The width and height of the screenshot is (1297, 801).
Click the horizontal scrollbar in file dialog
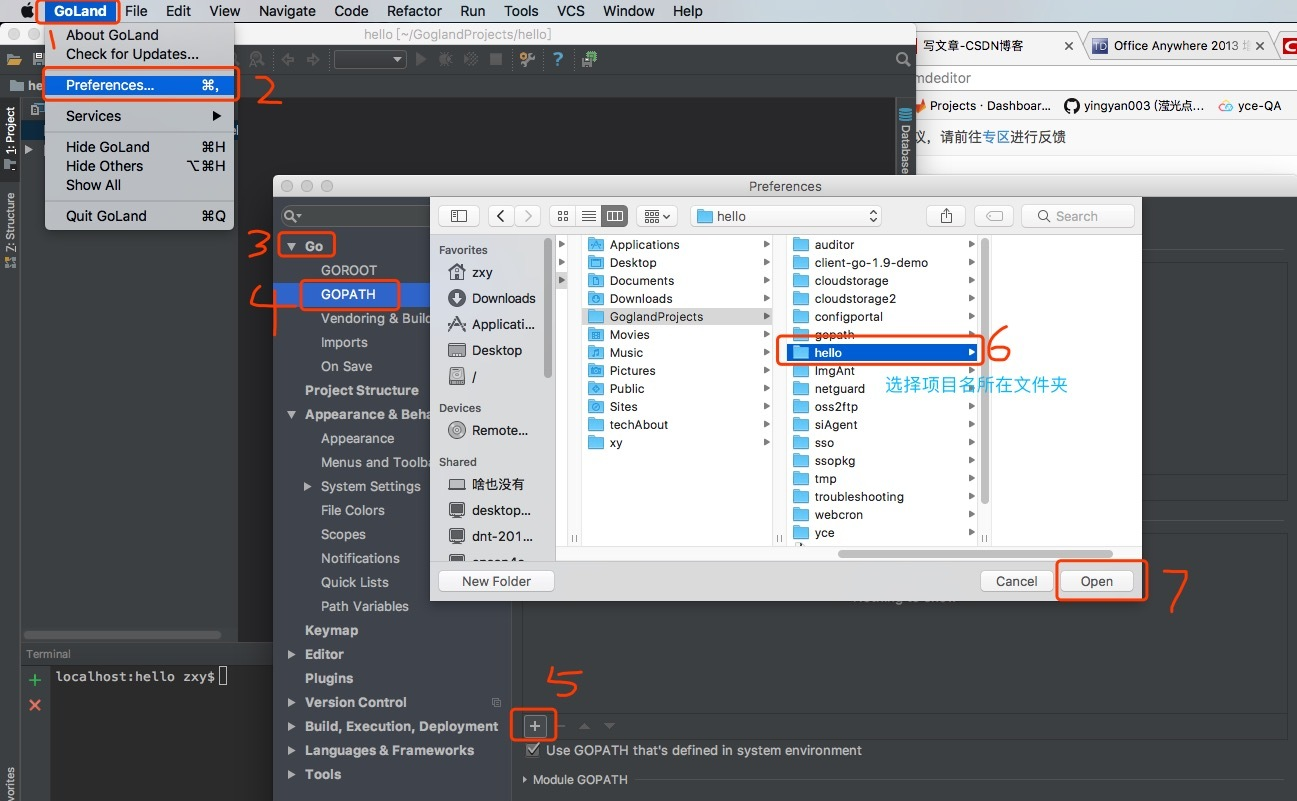pyautogui.click(x=975, y=553)
